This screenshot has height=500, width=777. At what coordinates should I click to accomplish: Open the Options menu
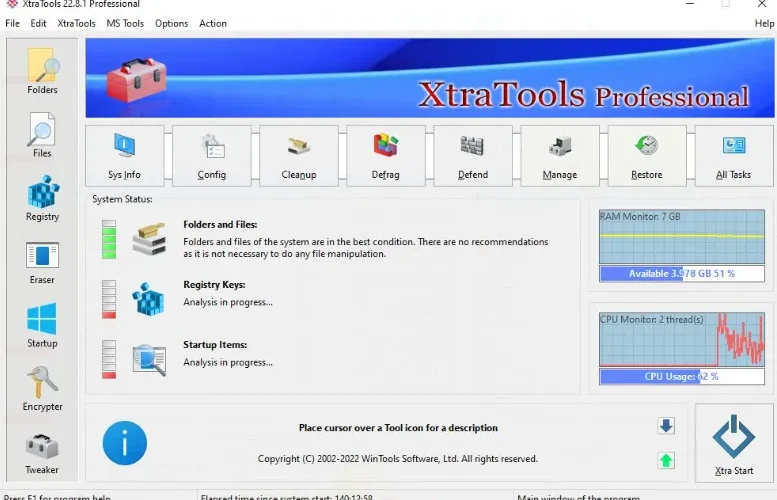click(x=171, y=23)
